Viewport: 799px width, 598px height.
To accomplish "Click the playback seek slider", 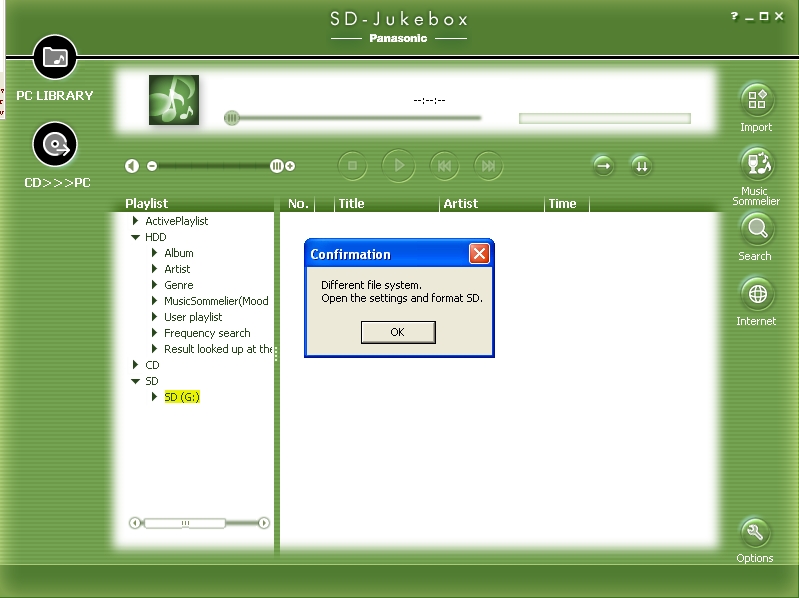I will click(355, 118).
